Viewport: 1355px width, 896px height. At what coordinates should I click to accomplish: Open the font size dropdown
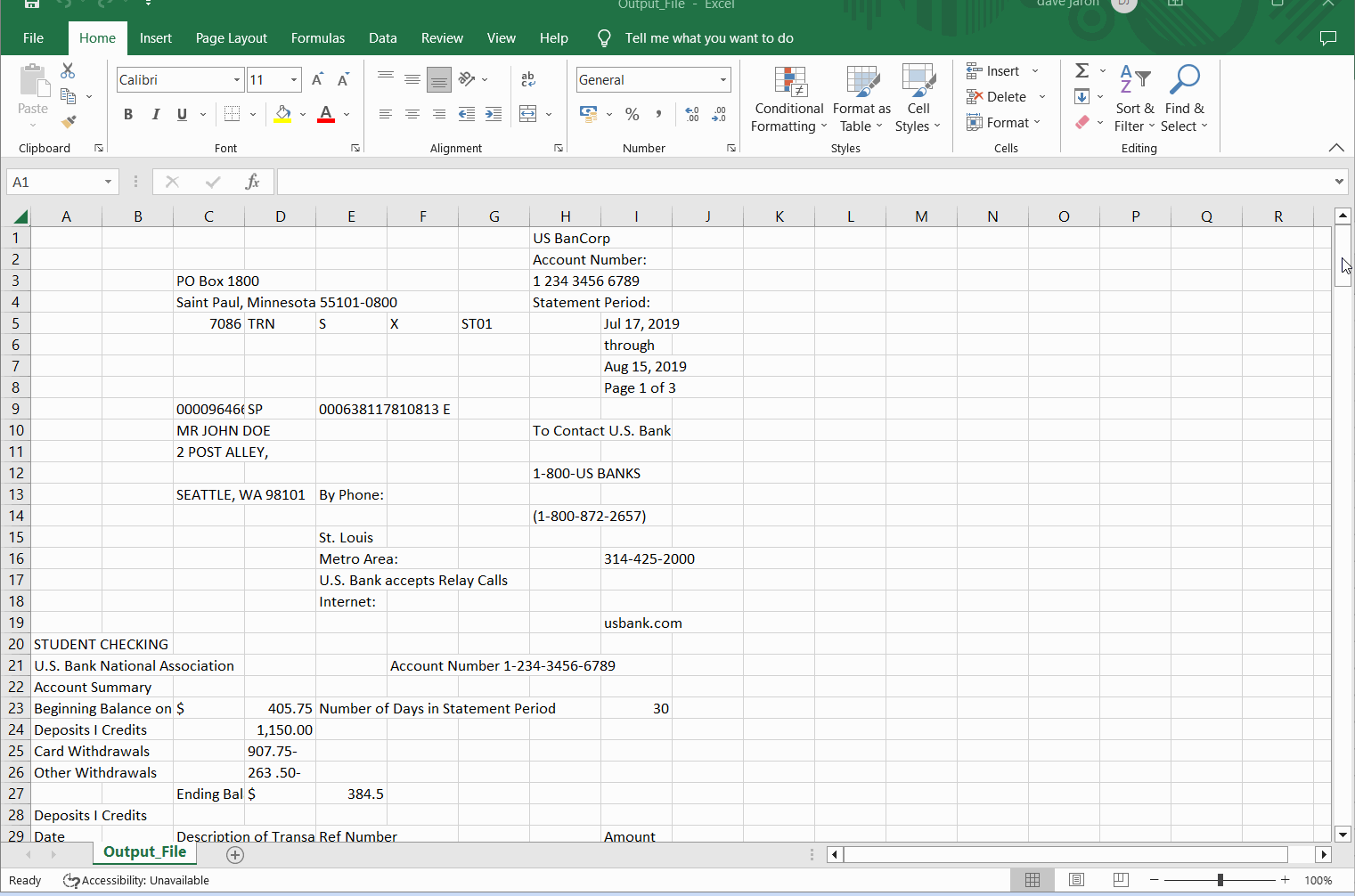tap(294, 80)
